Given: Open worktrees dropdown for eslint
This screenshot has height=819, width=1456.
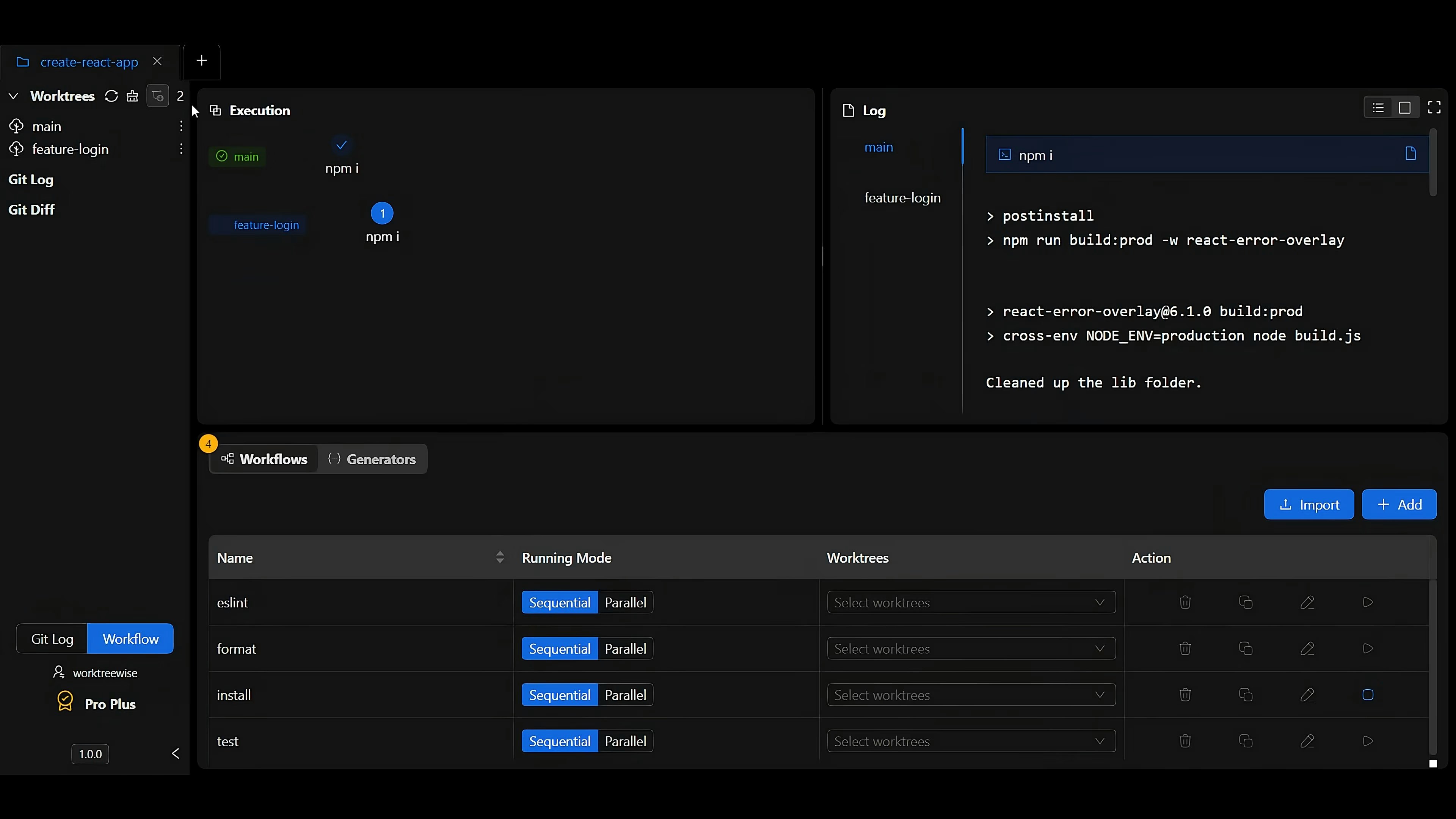Looking at the screenshot, I should 971,602.
